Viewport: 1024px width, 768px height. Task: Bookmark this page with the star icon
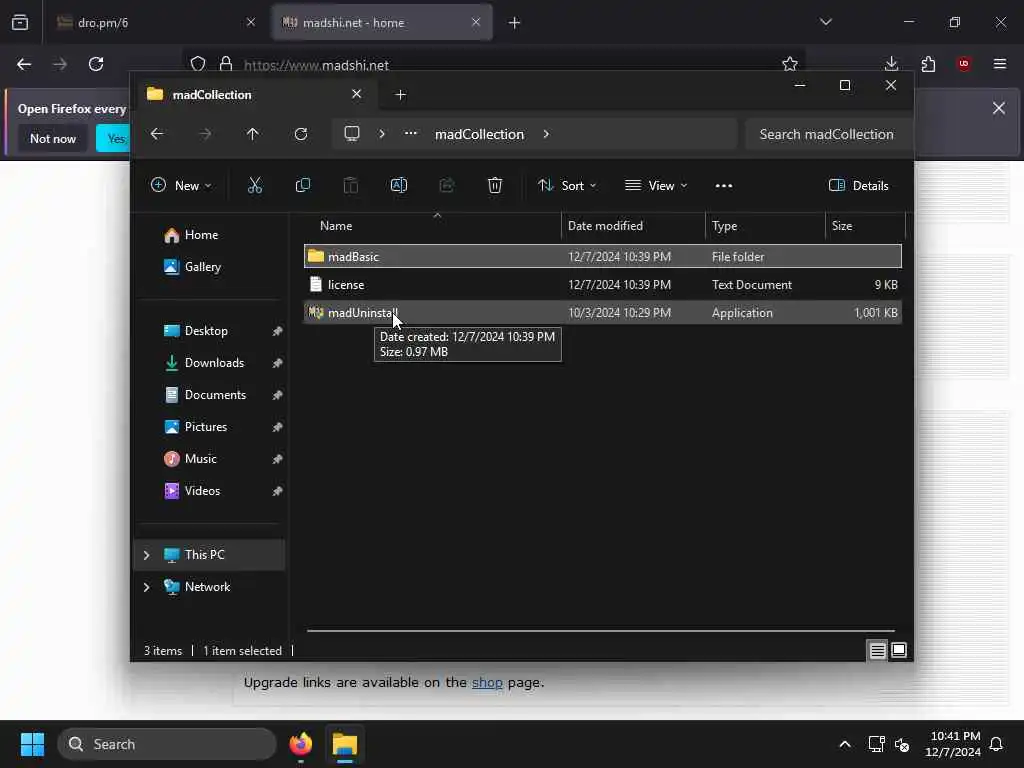790,64
